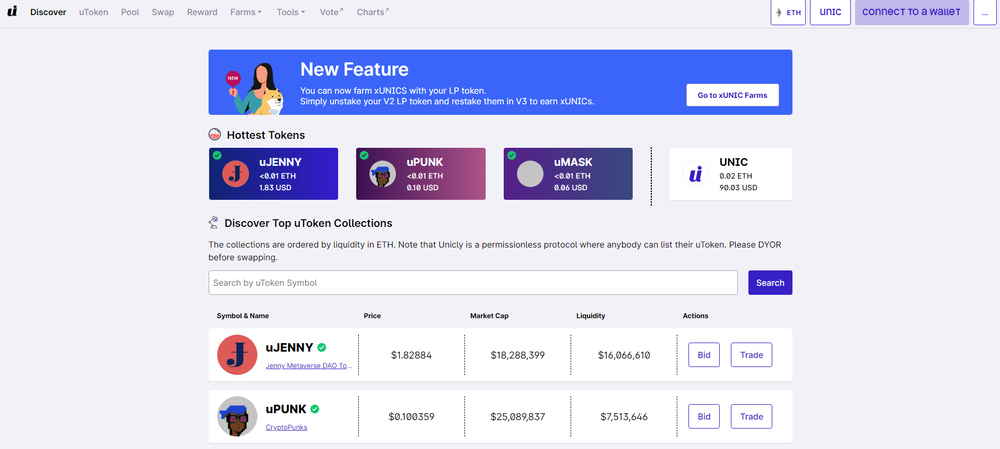
Task: Click Connect to a wallet
Action: 912,12
